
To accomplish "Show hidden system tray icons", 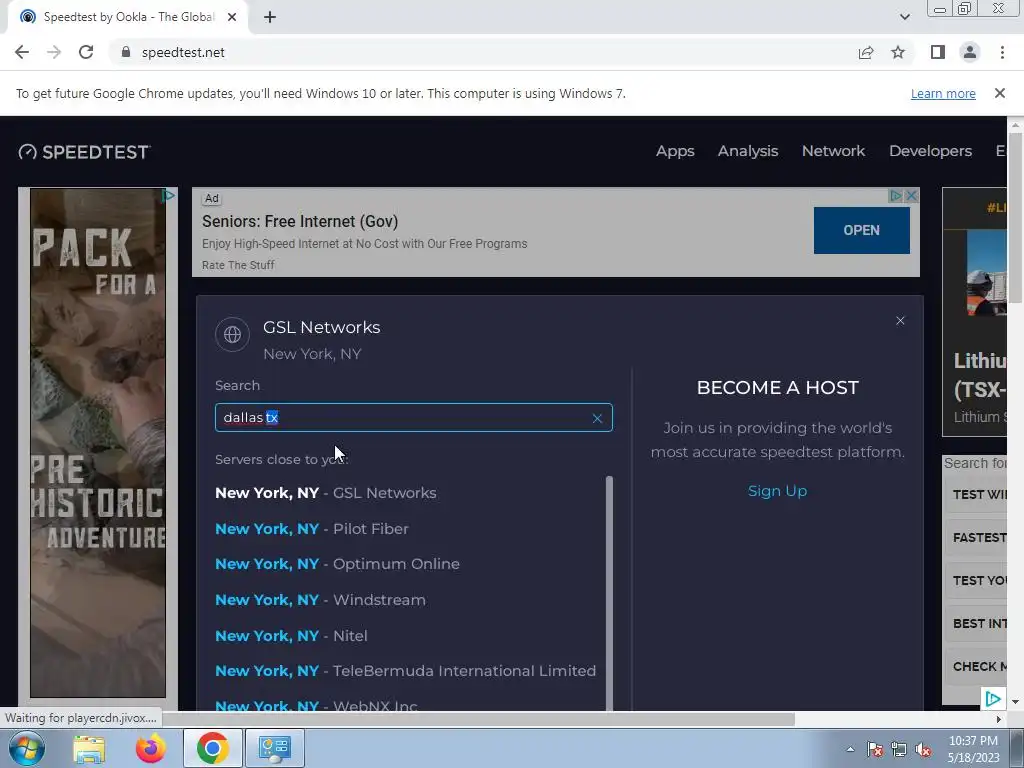I will pos(850,750).
